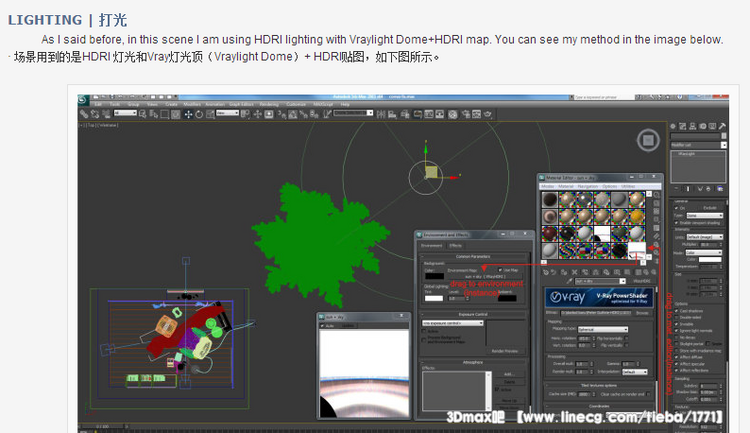Click the Select Object arrow tool

tap(143, 114)
